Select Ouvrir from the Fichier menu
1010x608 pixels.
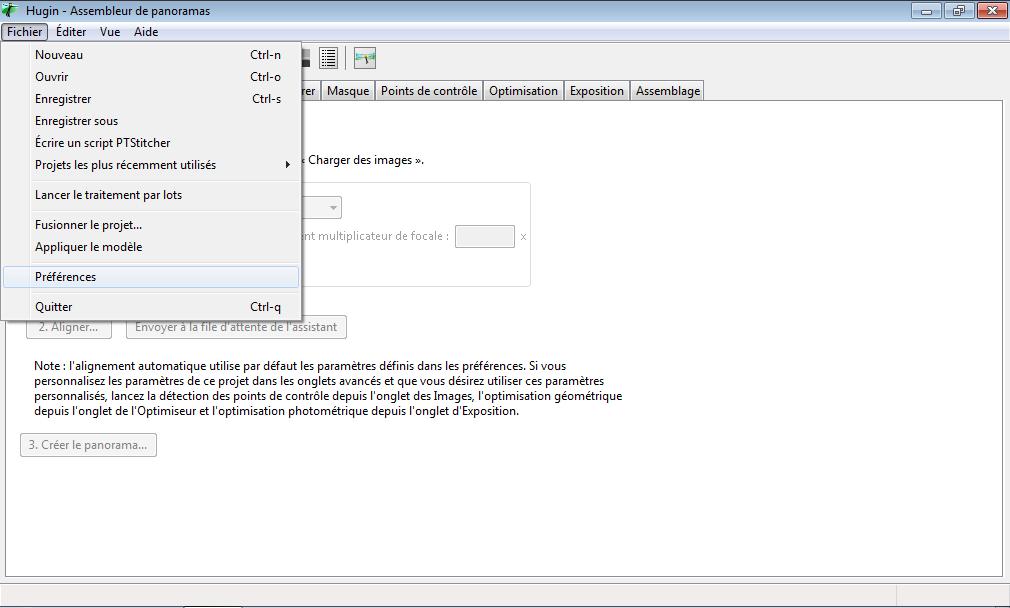151,77
